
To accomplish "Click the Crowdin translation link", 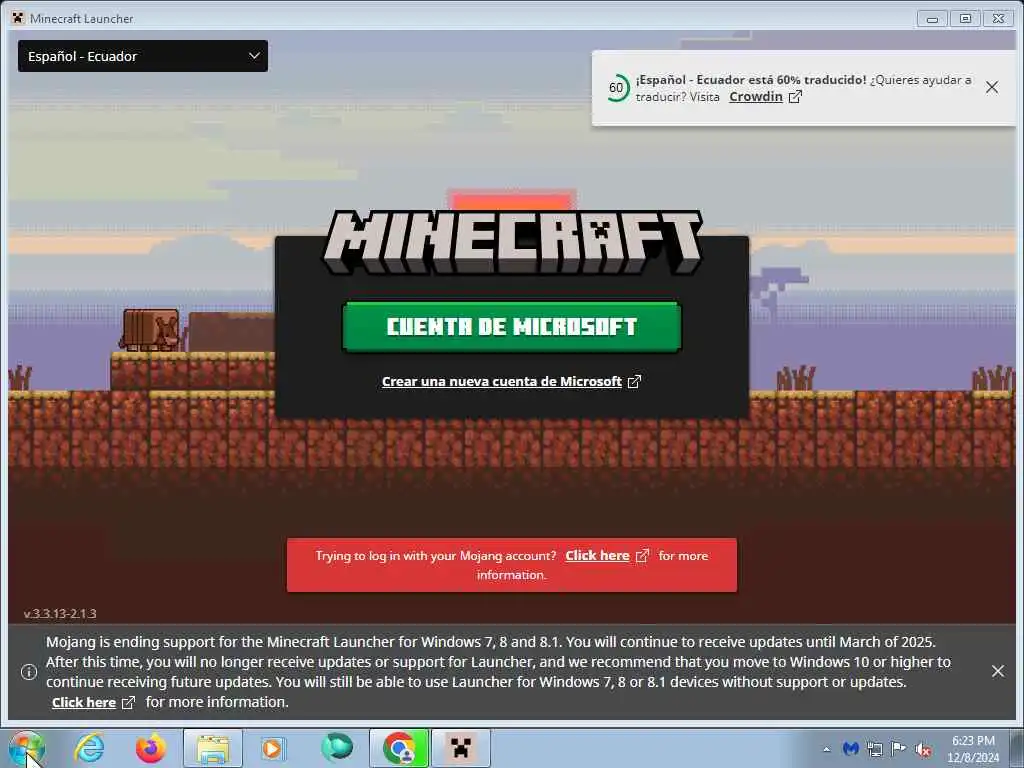I will pos(756,97).
